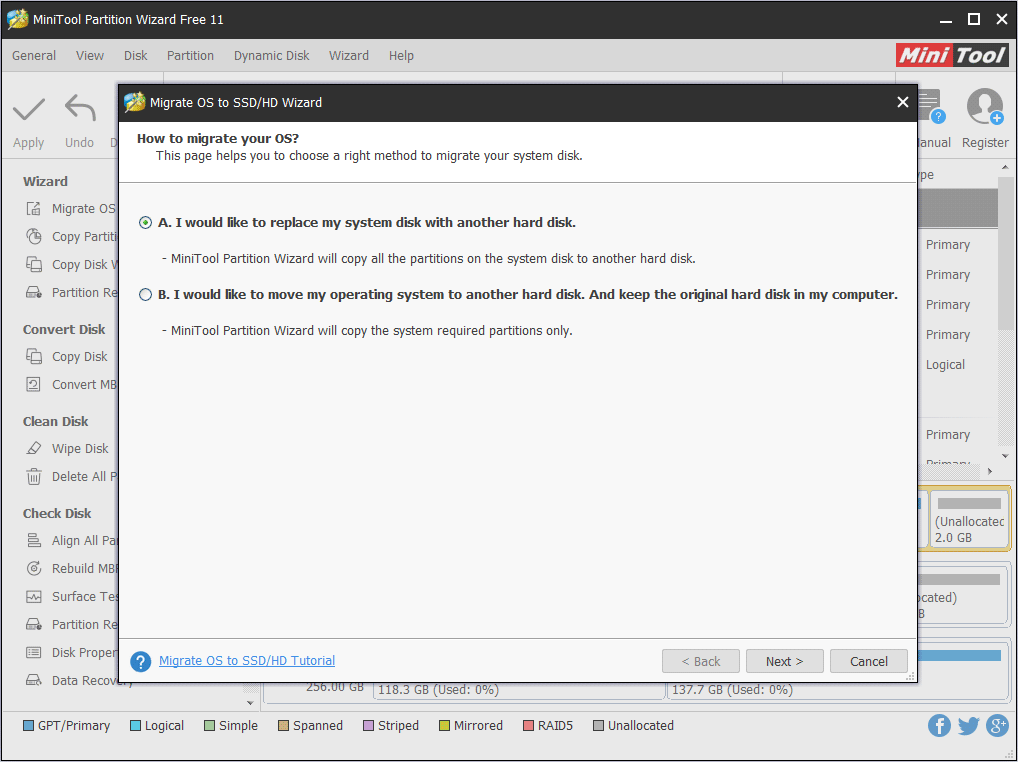Select the Unallocated 2.0 GB disk block
This screenshot has width=1018, height=762.
(x=969, y=520)
